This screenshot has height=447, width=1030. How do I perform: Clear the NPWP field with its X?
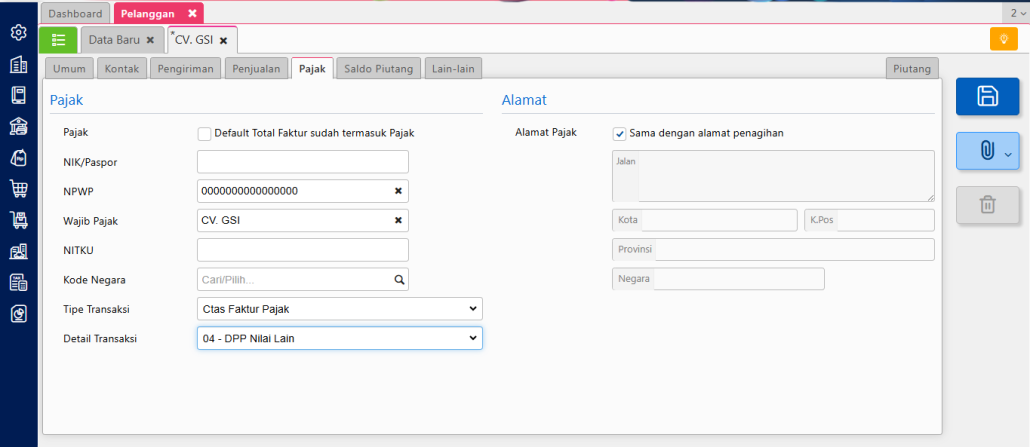(x=397, y=191)
